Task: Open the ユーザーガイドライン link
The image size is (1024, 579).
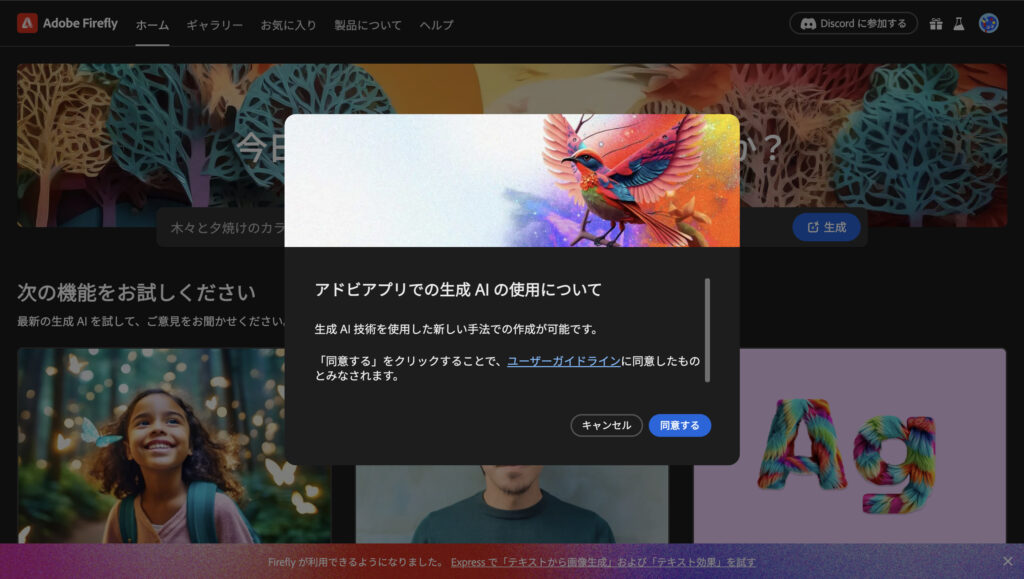Action: [564, 361]
